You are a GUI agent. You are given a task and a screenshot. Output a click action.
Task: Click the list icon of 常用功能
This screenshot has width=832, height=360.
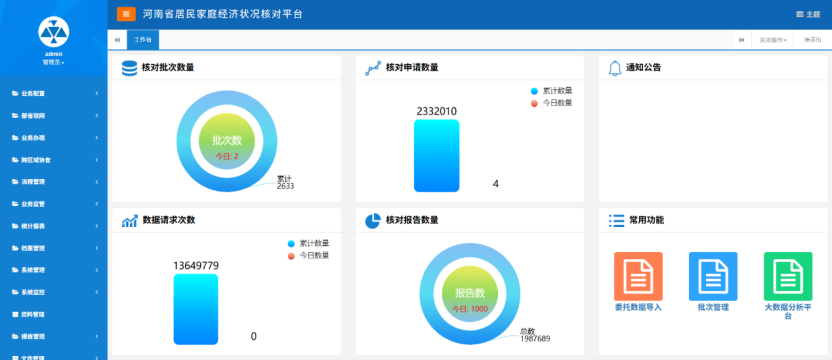(x=616, y=220)
